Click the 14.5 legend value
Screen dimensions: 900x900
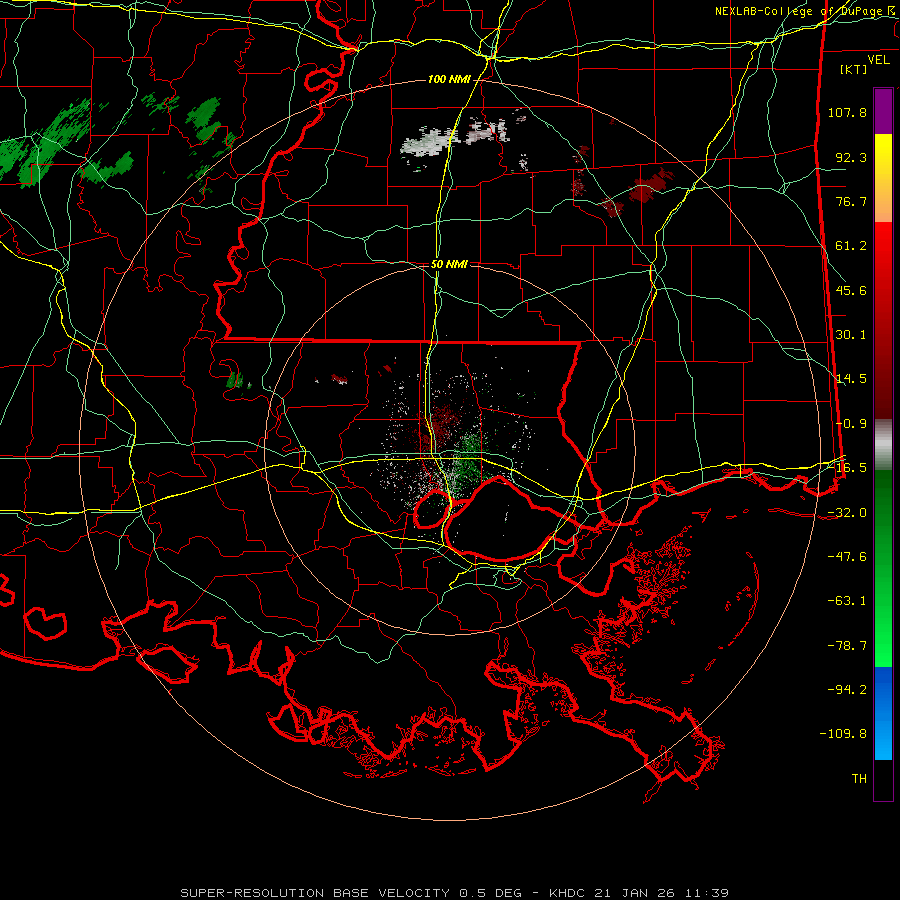(x=851, y=379)
